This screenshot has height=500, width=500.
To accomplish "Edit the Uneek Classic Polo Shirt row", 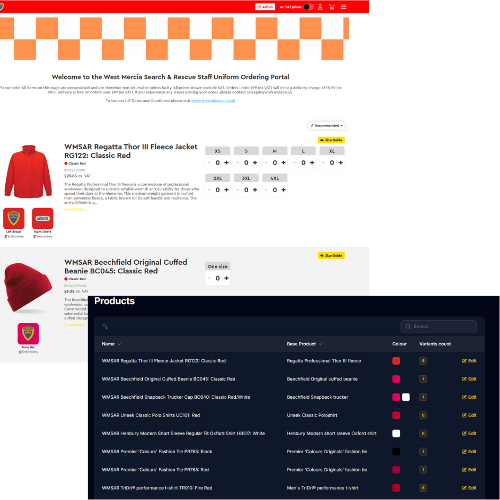I will point(469,415).
